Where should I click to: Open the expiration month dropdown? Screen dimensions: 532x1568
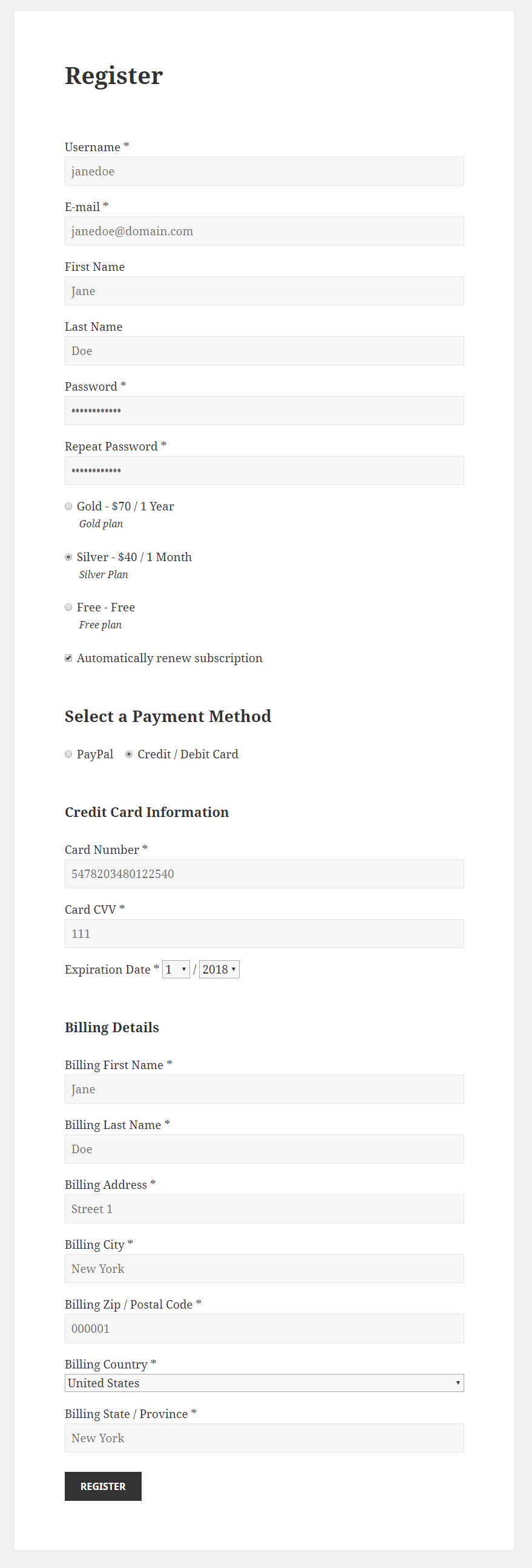pos(176,969)
